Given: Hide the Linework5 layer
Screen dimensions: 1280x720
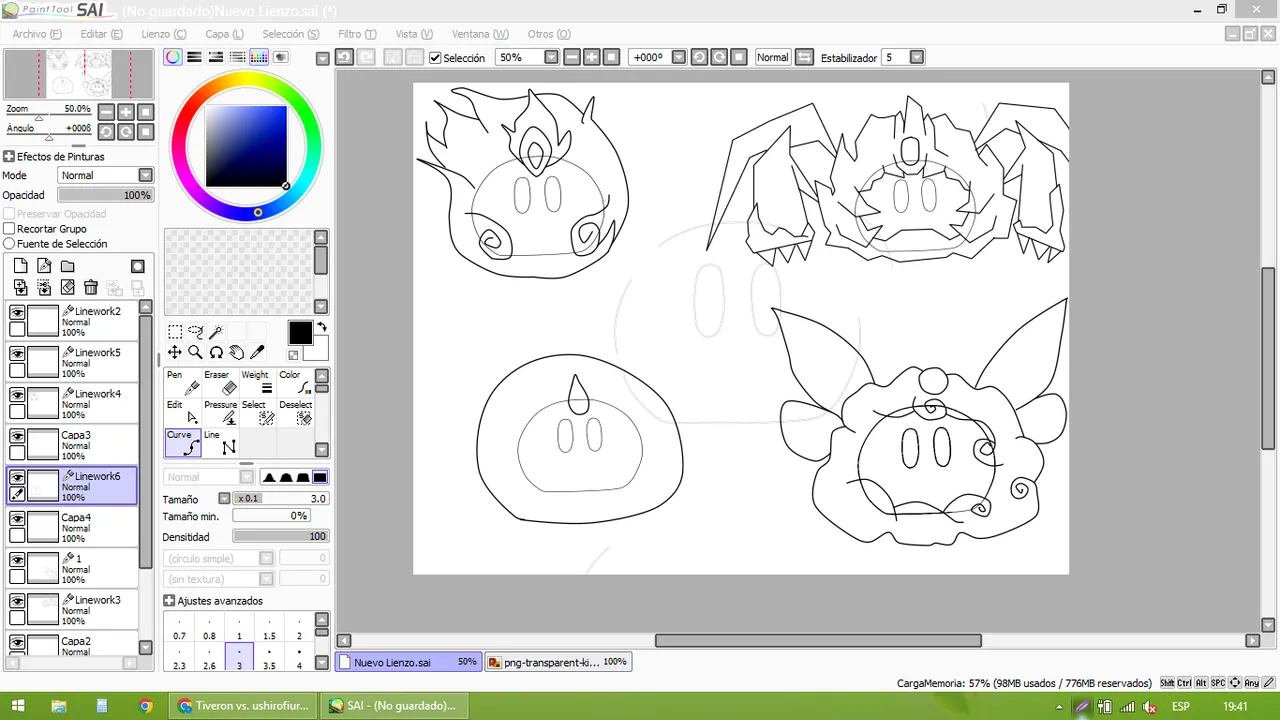Looking at the screenshot, I should [17, 353].
